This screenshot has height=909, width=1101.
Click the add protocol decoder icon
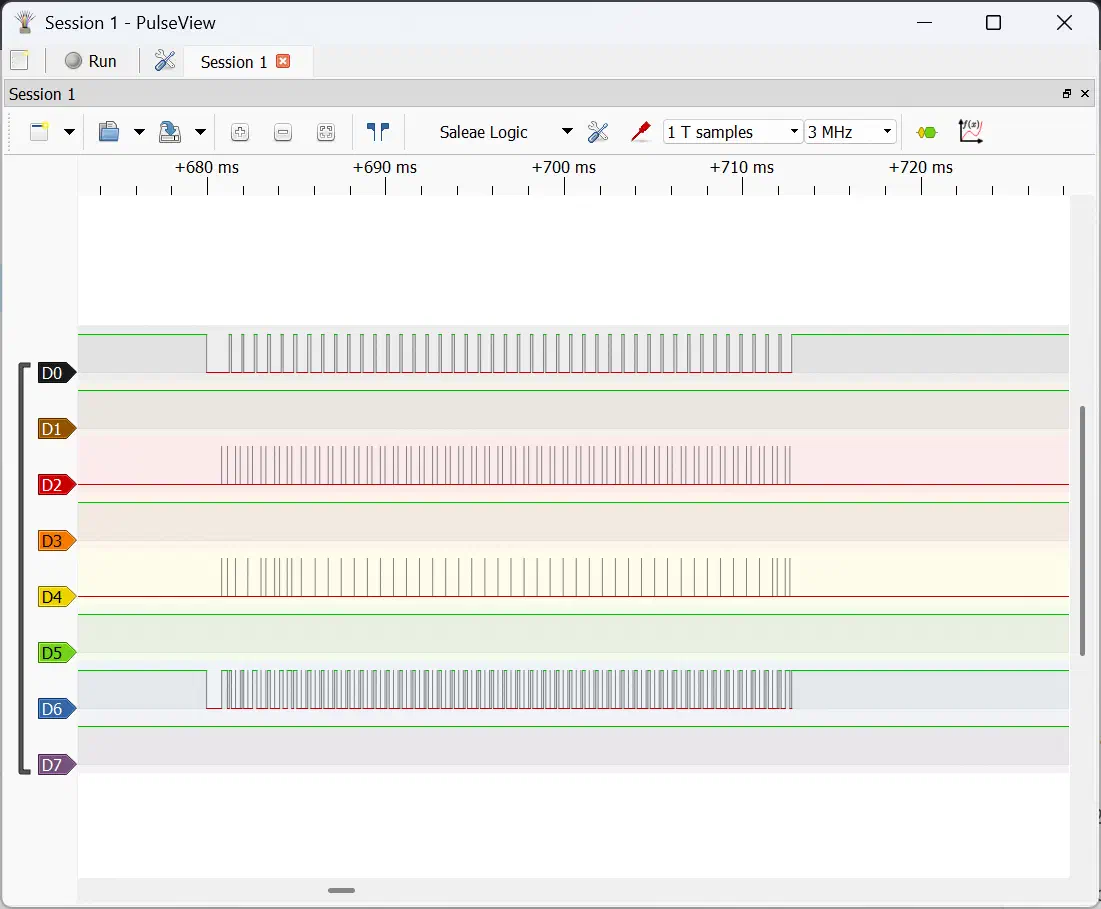[927, 132]
